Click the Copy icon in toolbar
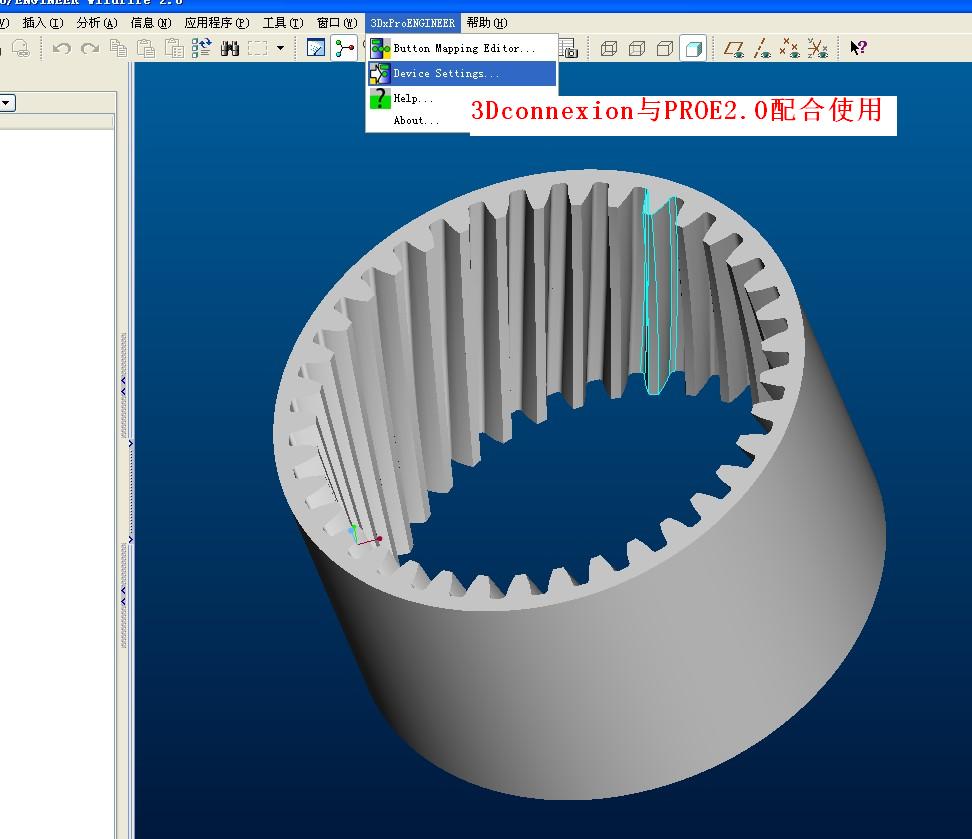Screen dimensions: 972x839 [x=118, y=48]
